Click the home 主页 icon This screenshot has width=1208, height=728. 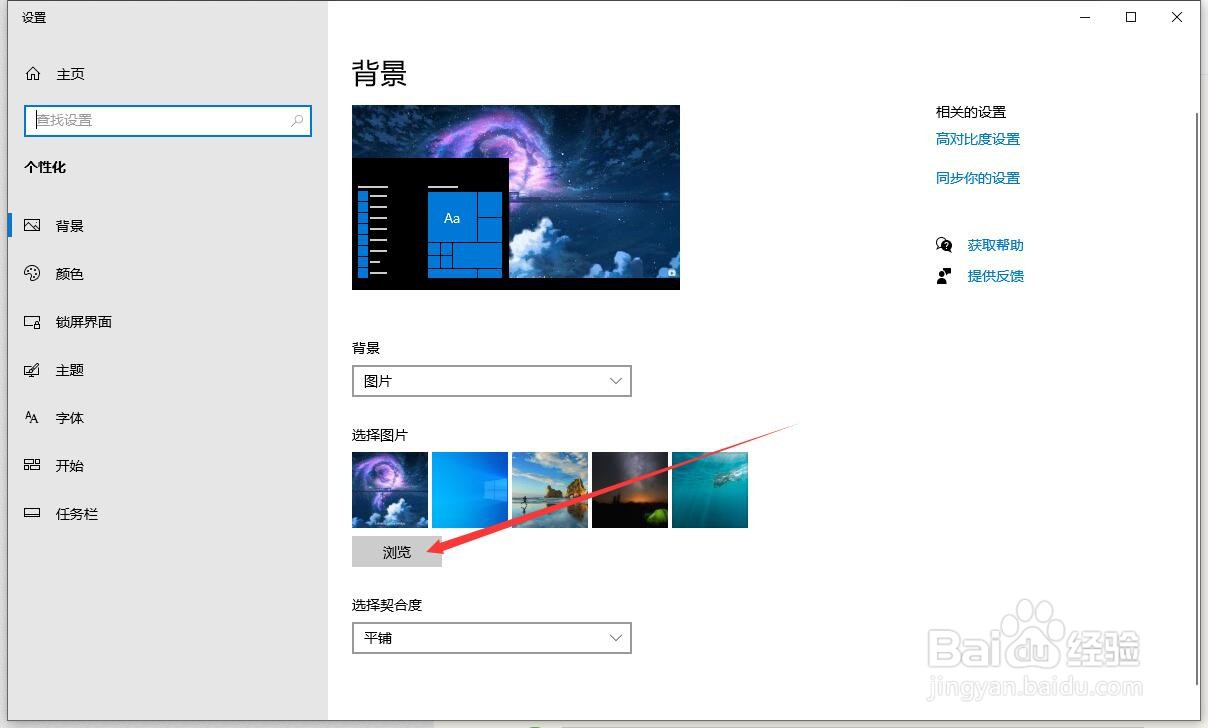pyautogui.click(x=31, y=73)
